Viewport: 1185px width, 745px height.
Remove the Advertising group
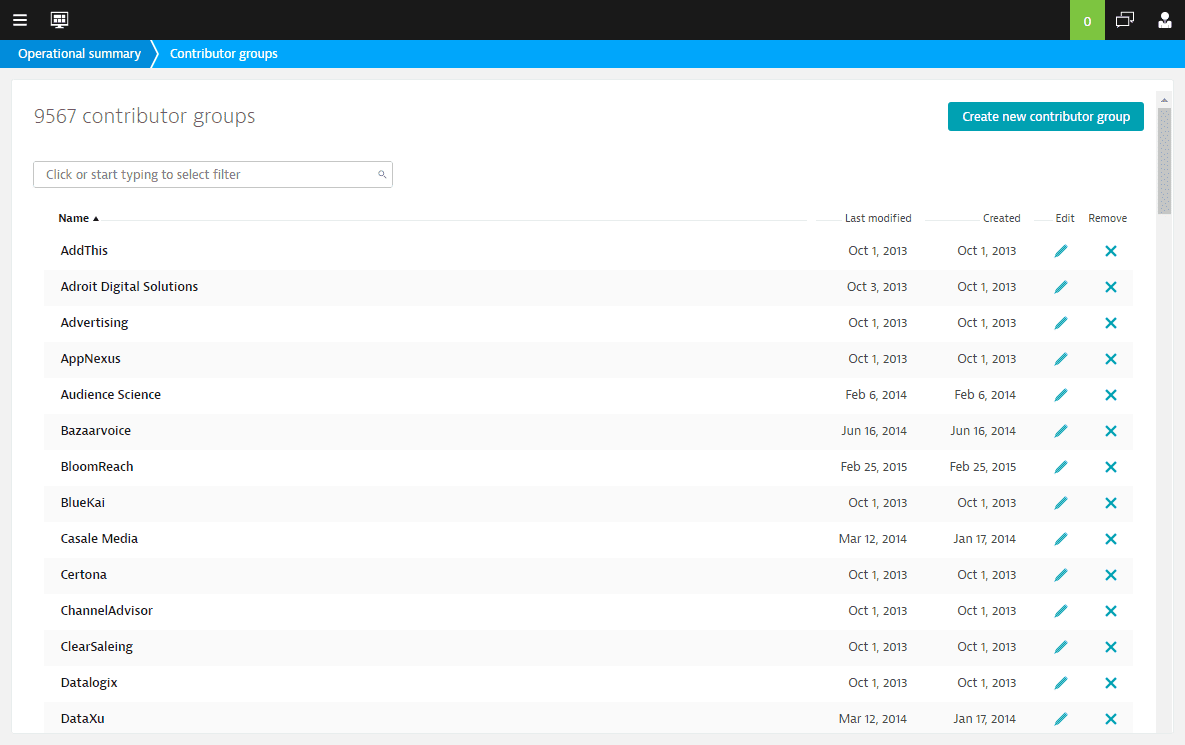(x=1111, y=323)
